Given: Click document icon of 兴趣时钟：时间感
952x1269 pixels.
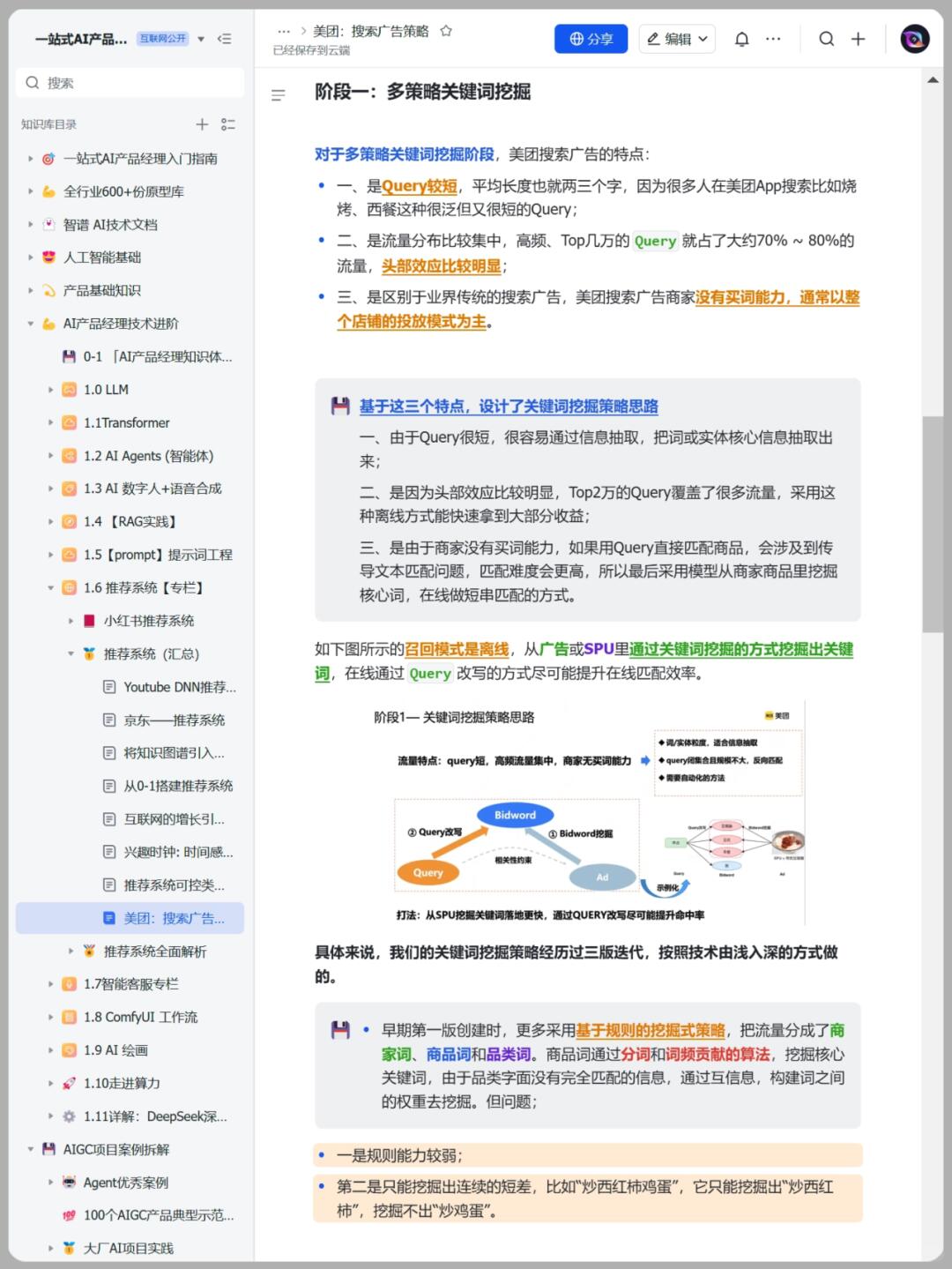Looking at the screenshot, I should [x=109, y=852].
